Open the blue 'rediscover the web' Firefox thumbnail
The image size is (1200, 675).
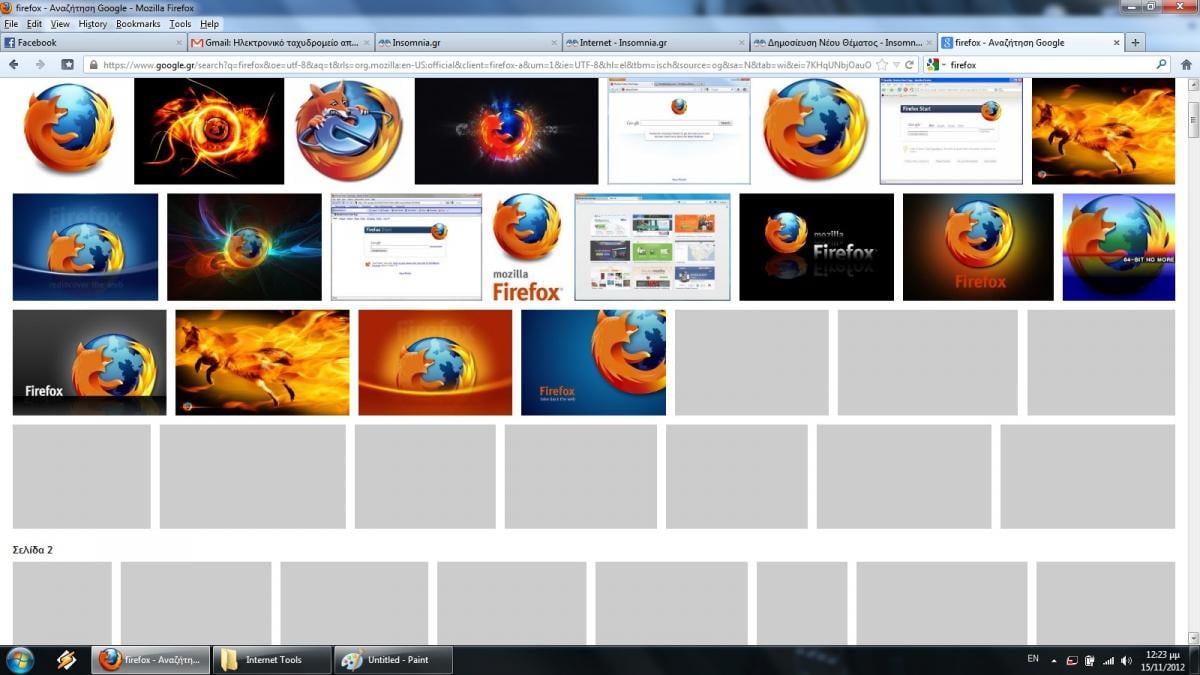(85, 247)
